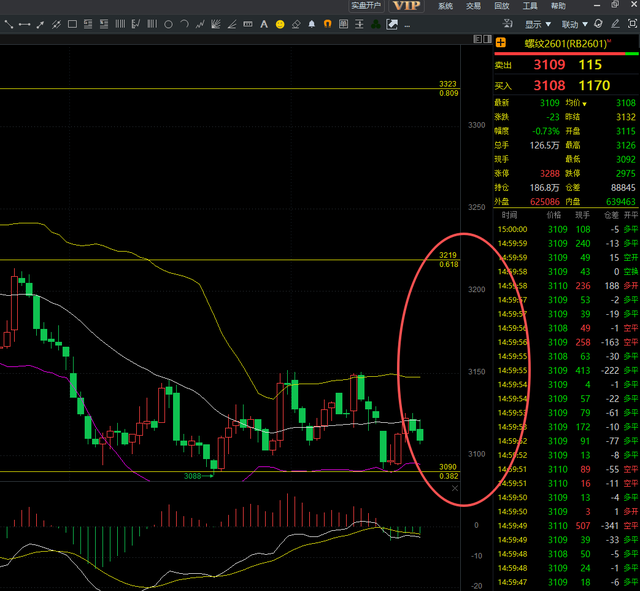Open price alert bell icon
This screenshot has height=591, width=640.
(312, 24)
